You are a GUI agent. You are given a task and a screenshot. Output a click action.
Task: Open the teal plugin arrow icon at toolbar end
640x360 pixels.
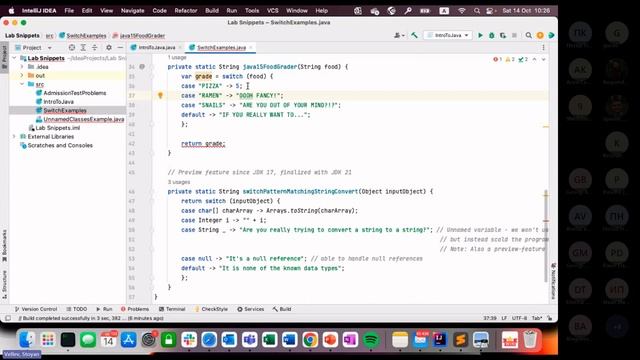[551, 36]
